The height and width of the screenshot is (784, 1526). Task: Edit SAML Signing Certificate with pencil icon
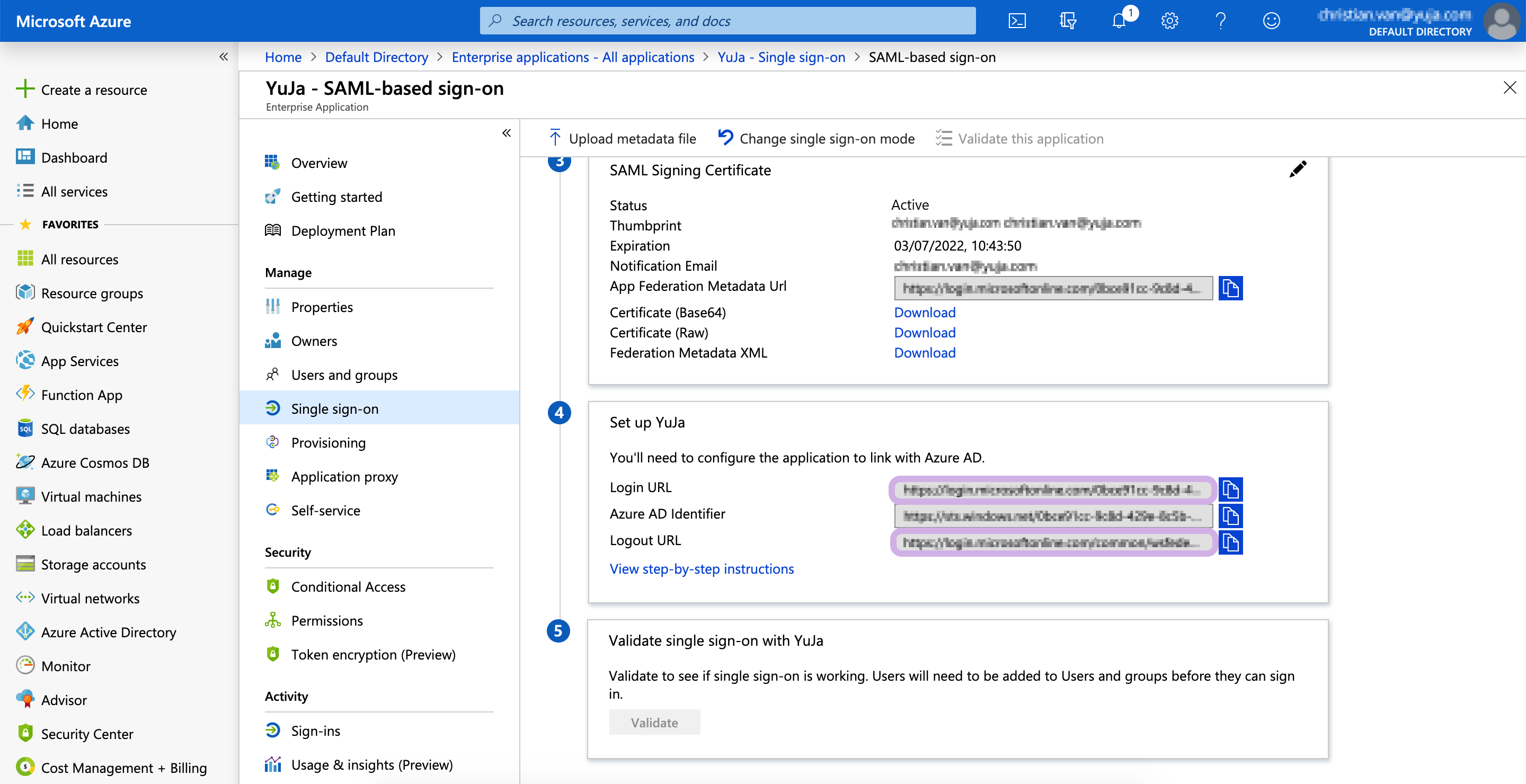tap(1297, 170)
